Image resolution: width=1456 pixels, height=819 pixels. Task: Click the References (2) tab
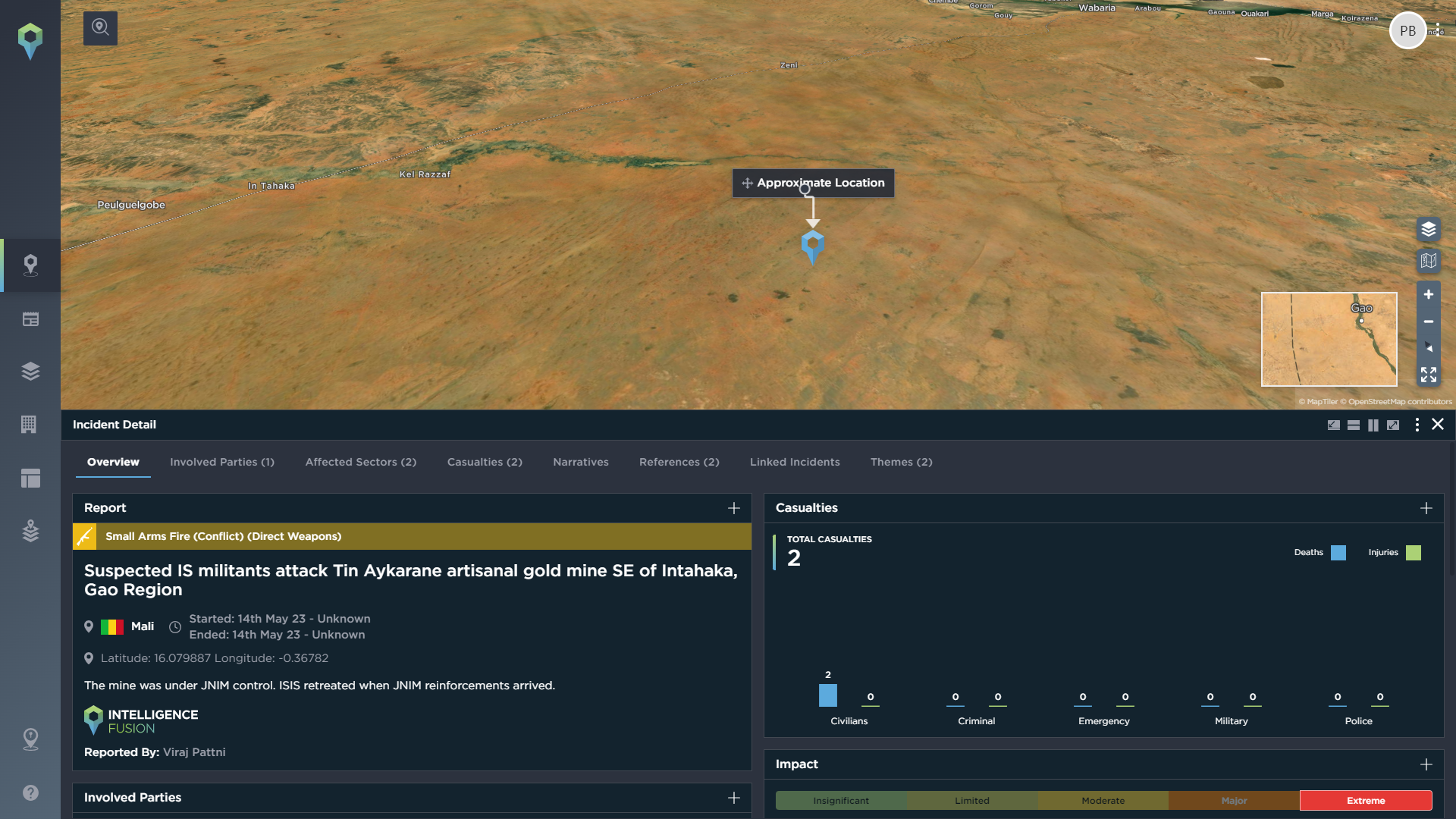click(679, 461)
